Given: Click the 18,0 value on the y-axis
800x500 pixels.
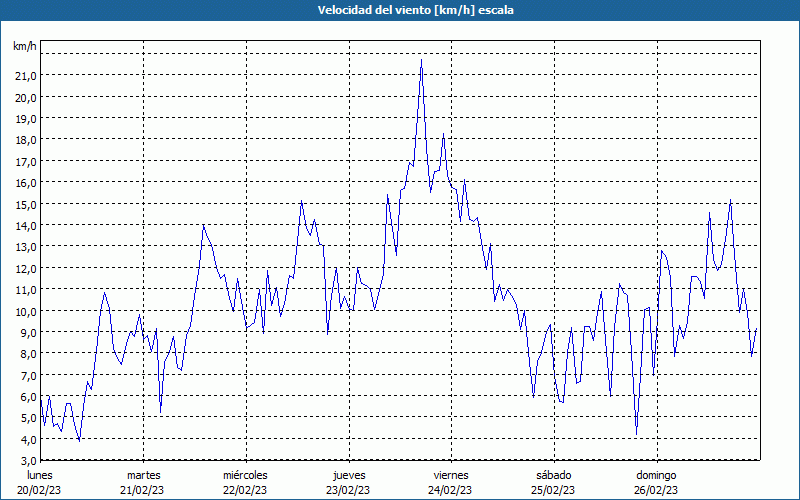Looking at the screenshot, I should [26, 140].
